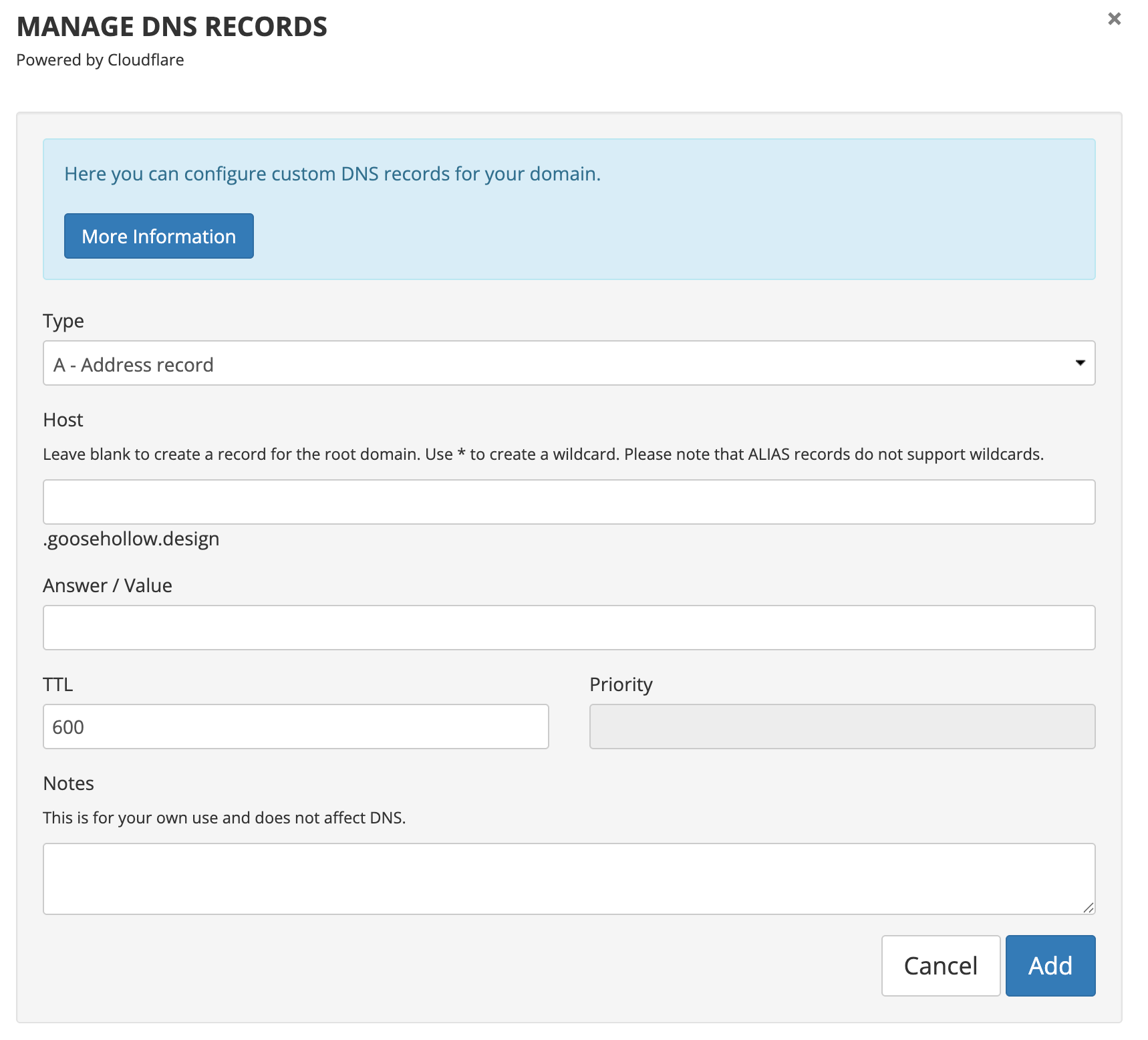Close the Manage DNS Records dialog
Screen dimensions: 1148x1040
pyautogui.click(x=1114, y=19)
